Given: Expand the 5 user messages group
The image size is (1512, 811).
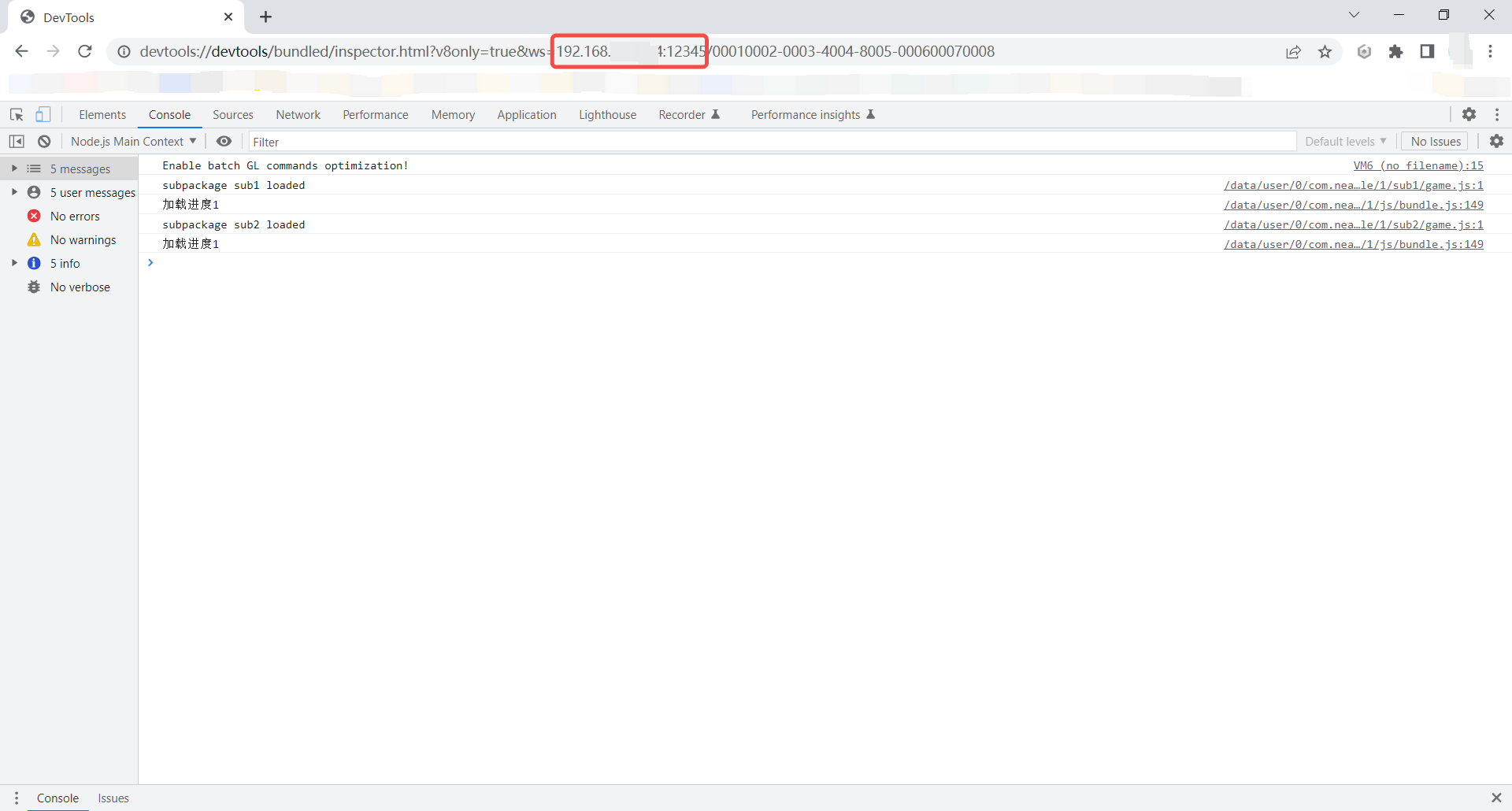Looking at the screenshot, I should (14, 192).
